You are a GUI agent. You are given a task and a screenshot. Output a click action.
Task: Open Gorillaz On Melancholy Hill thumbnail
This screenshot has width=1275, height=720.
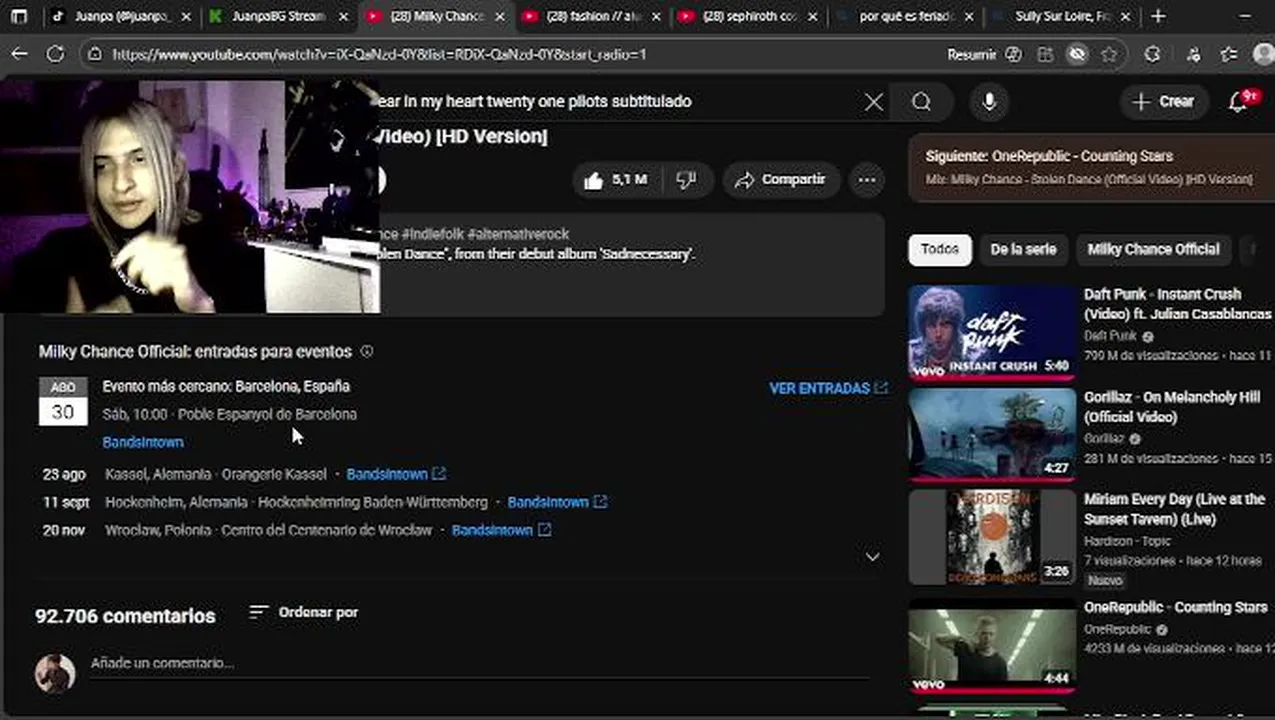coord(992,435)
